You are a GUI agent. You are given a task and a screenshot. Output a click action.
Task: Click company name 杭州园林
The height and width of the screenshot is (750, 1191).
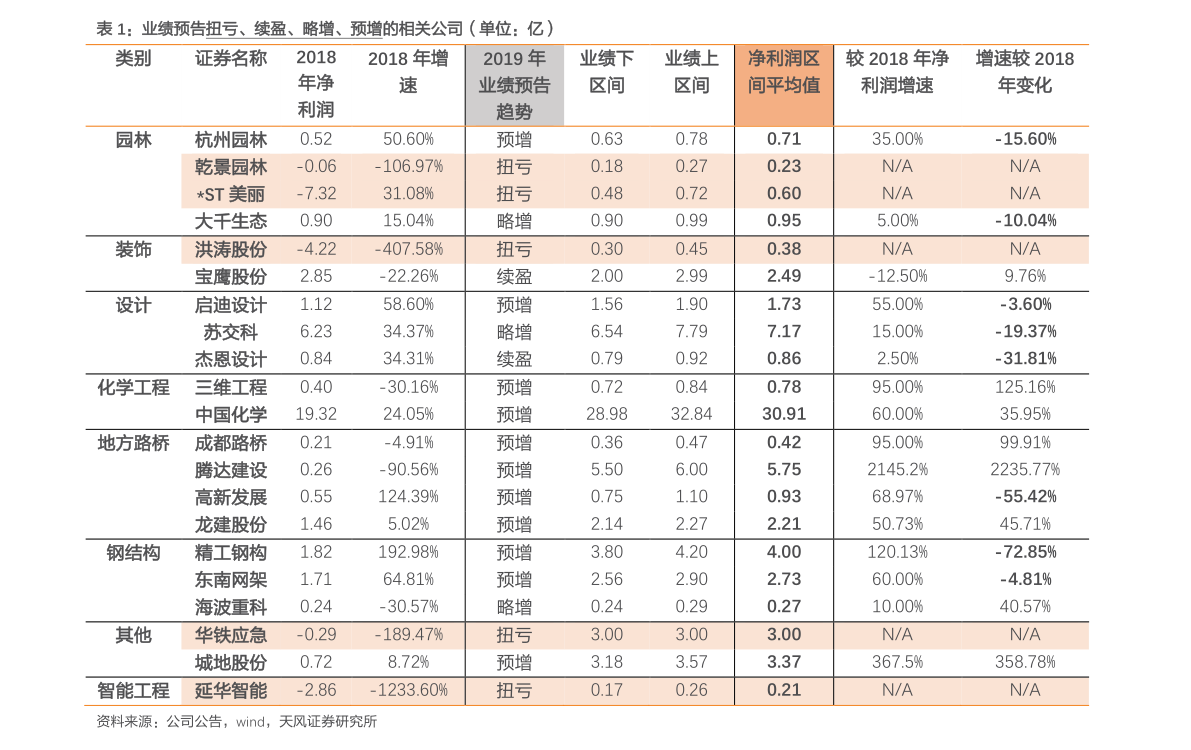coord(231,140)
